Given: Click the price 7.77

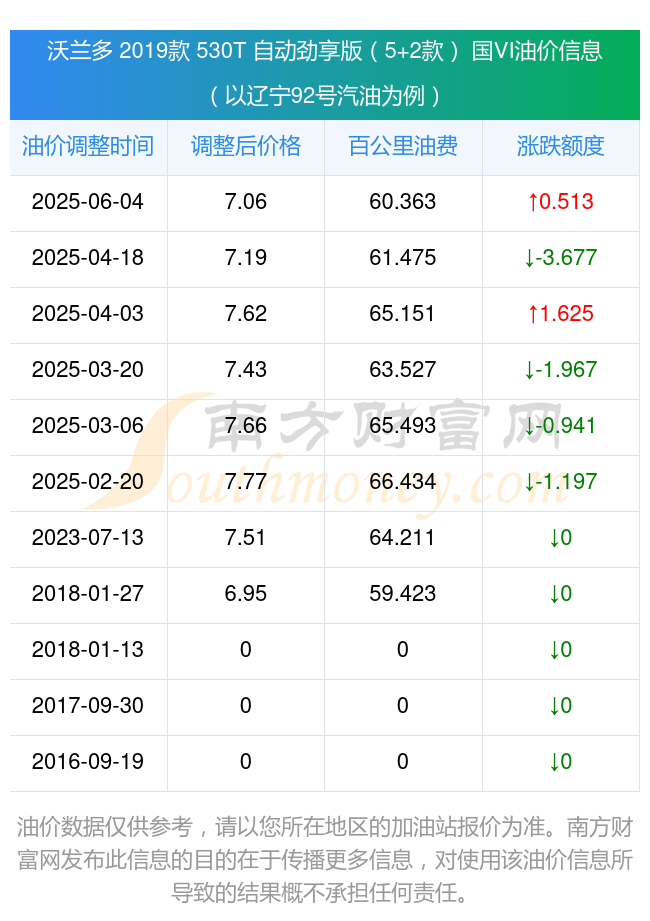Looking at the screenshot, I should coord(245,482).
